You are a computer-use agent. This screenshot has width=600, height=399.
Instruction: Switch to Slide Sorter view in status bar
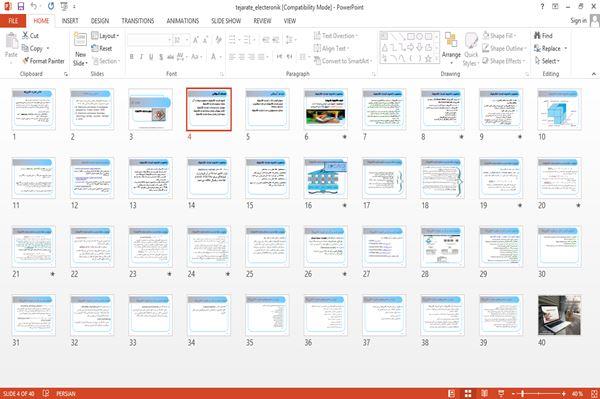coord(468,393)
